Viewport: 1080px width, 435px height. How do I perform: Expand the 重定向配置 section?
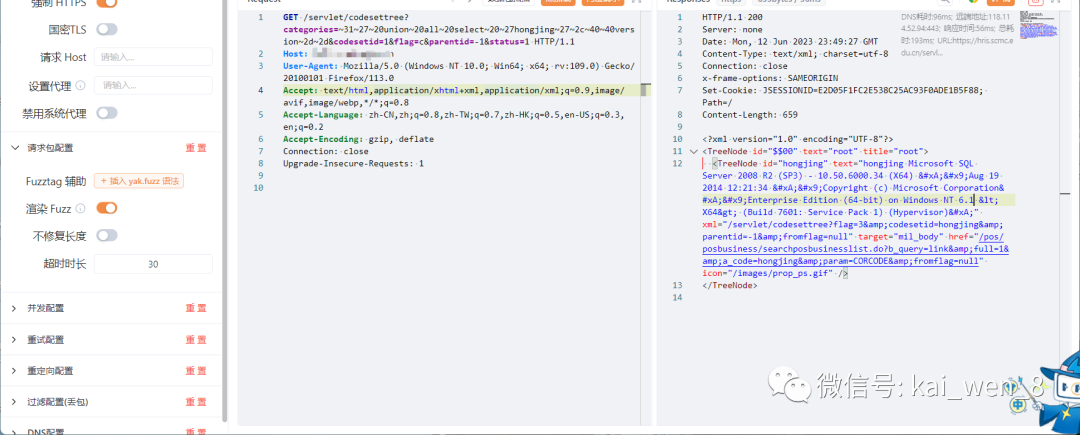[14, 370]
